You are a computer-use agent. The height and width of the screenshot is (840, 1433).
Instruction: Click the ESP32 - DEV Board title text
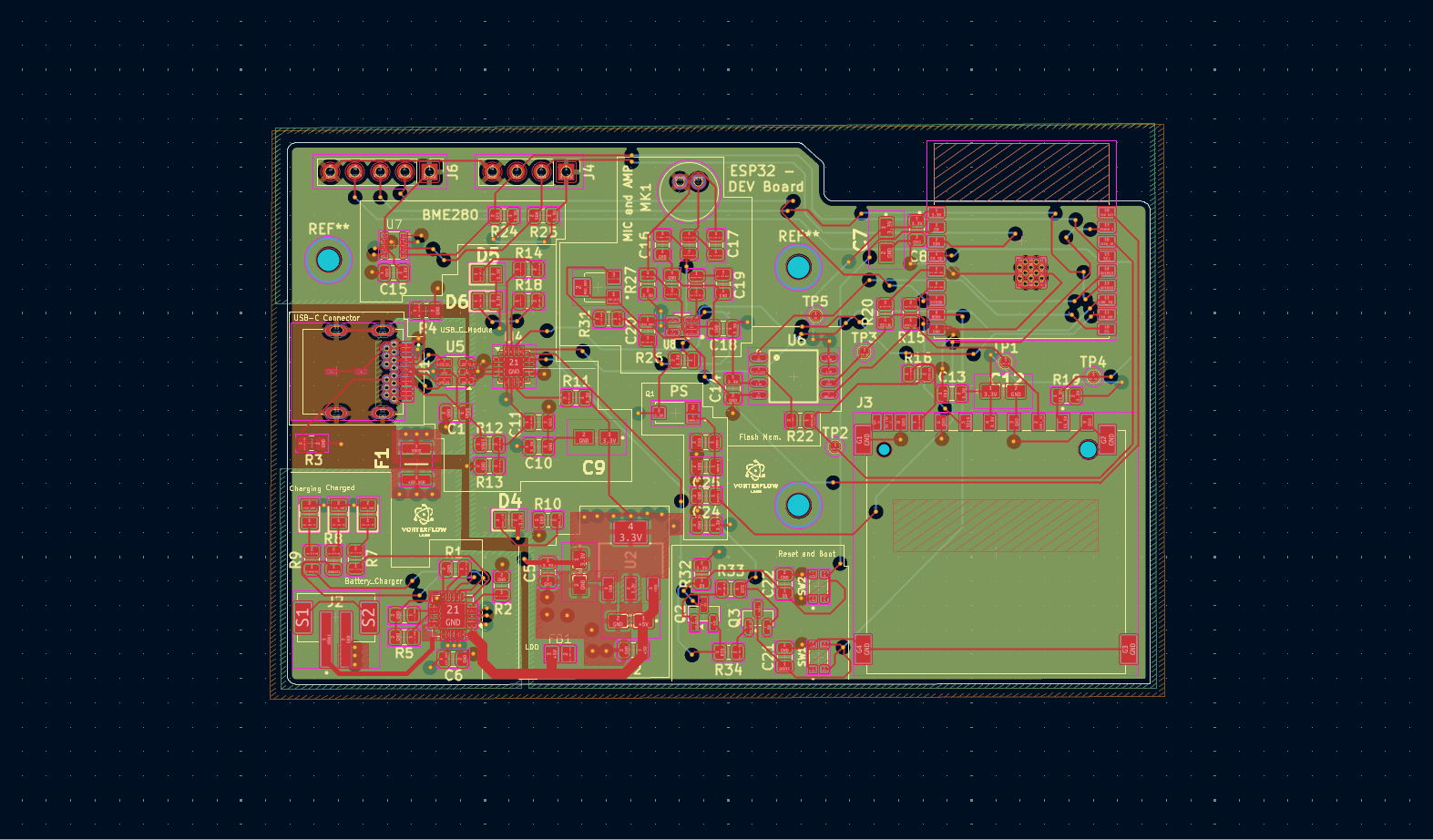[766, 179]
